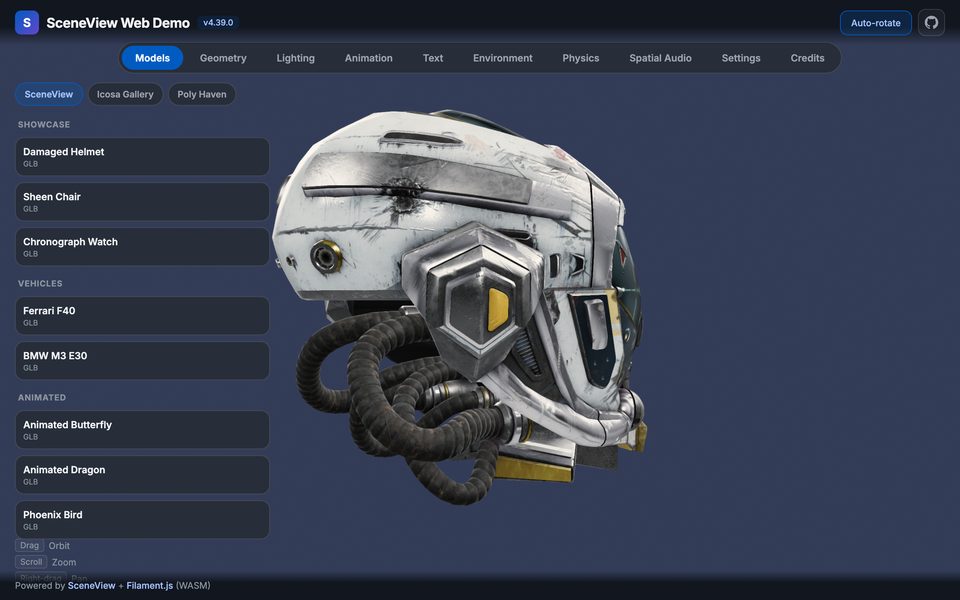Open the Settings tab

point(741,58)
